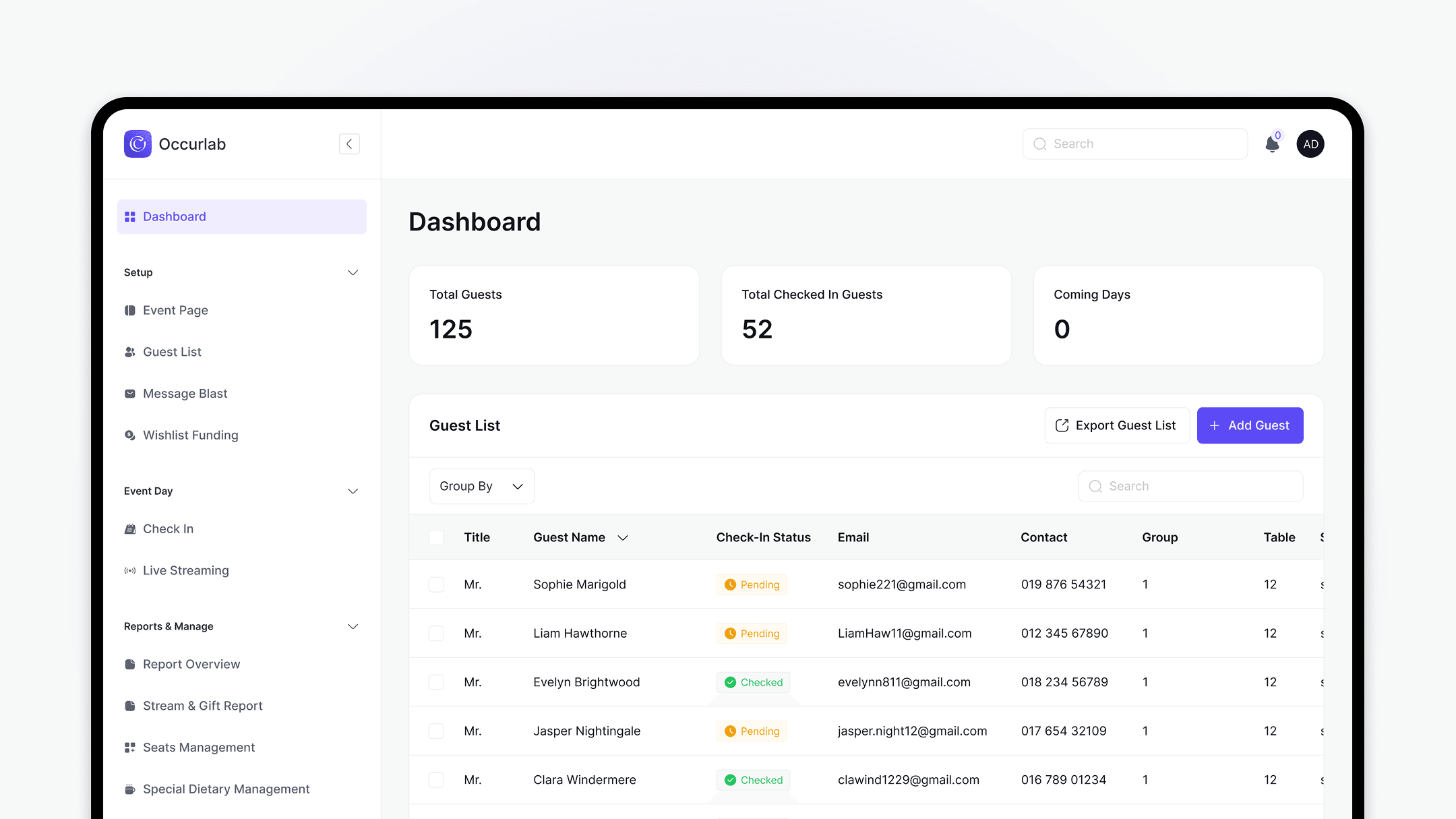Screen dimensions: 1456x819
Task: Export the guest list
Action: click(1116, 425)
